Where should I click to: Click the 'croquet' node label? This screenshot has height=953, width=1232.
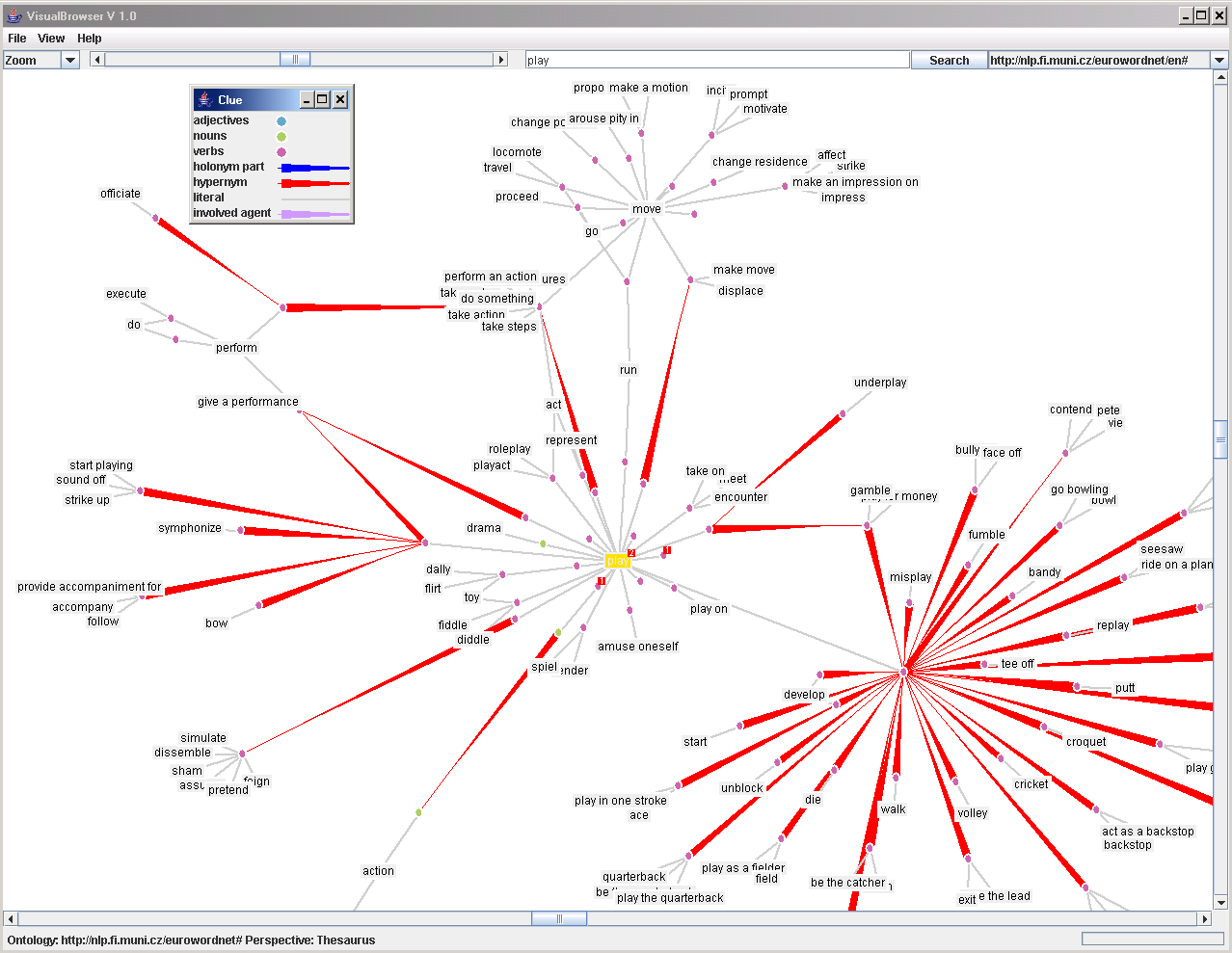(1086, 742)
